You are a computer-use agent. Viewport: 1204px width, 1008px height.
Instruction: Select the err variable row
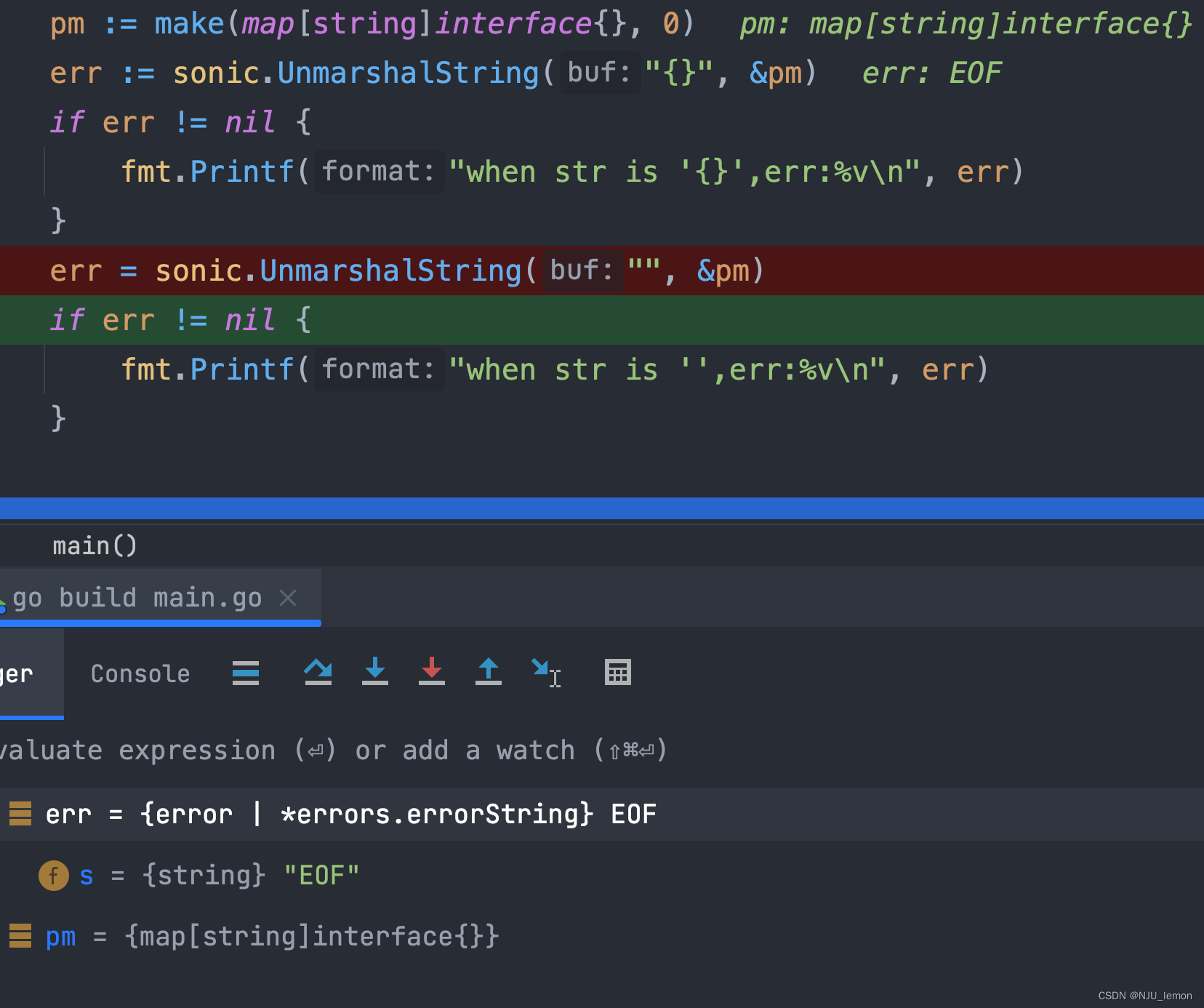[x=602, y=815]
